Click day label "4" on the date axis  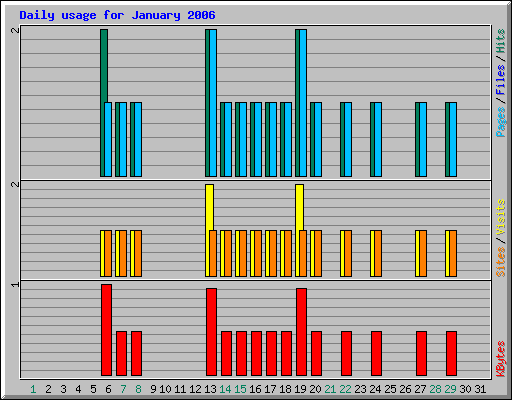[78, 389]
